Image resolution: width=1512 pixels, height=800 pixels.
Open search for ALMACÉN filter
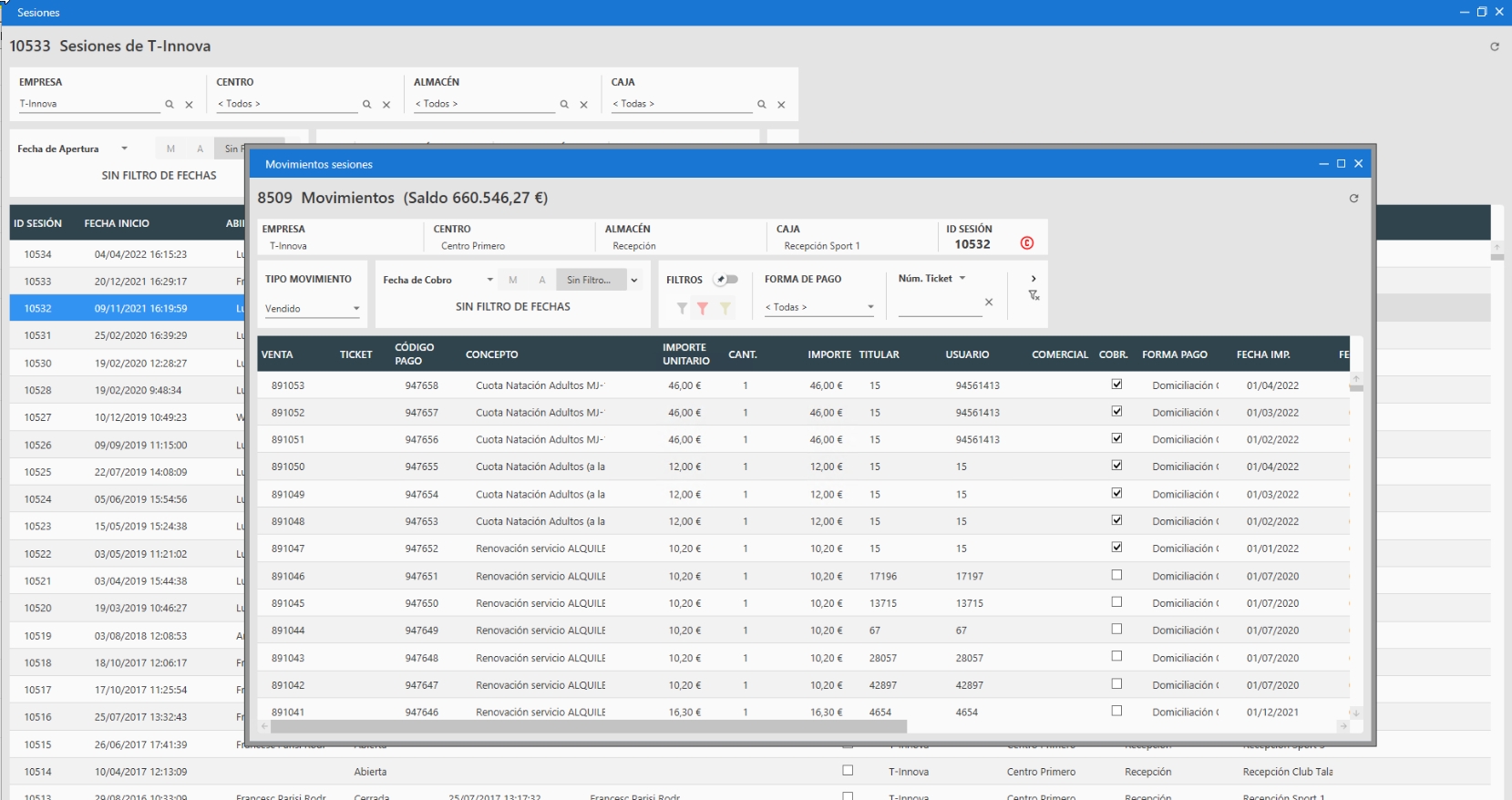tap(564, 105)
